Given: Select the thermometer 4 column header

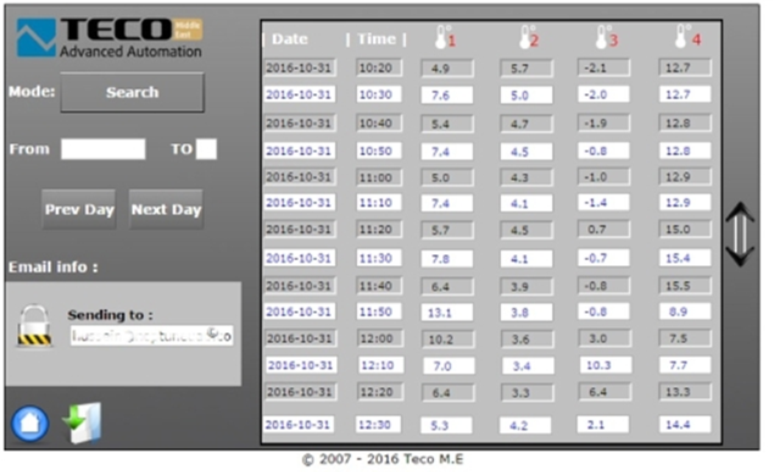Looking at the screenshot, I should tap(688, 38).
